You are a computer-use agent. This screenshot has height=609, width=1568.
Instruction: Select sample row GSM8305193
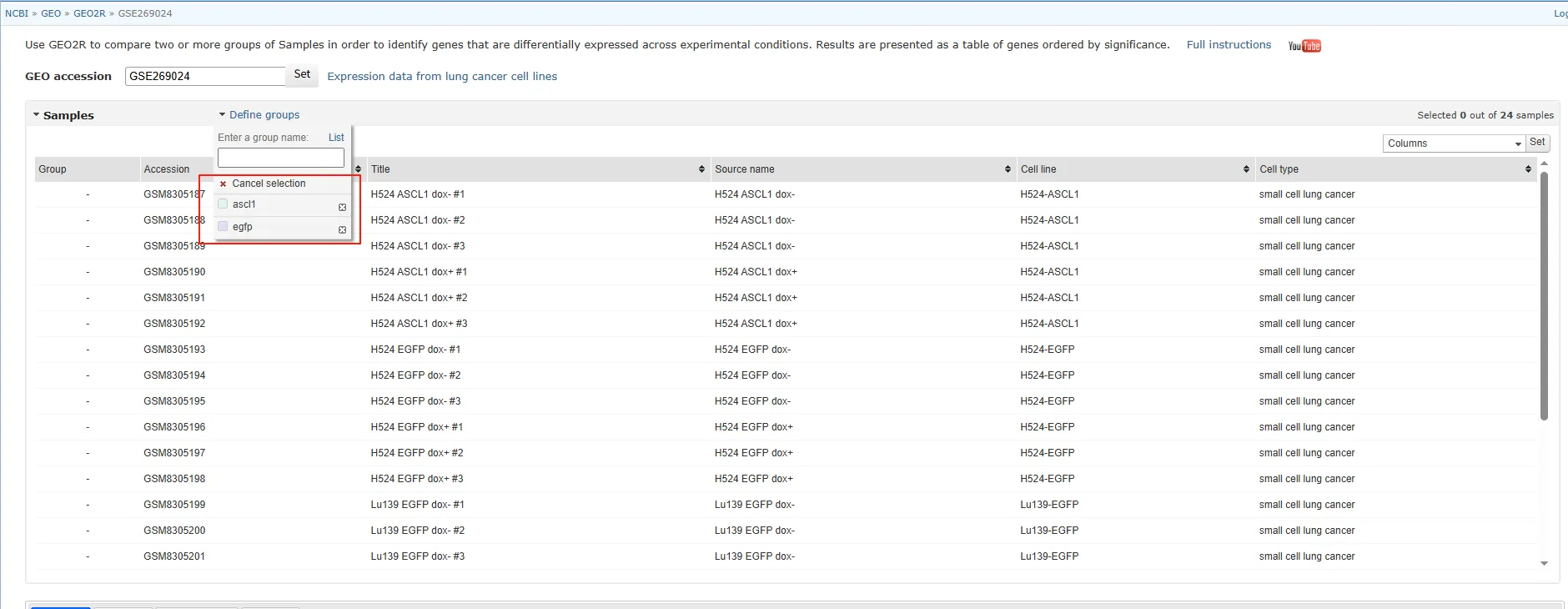pyautogui.click(x=174, y=350)
